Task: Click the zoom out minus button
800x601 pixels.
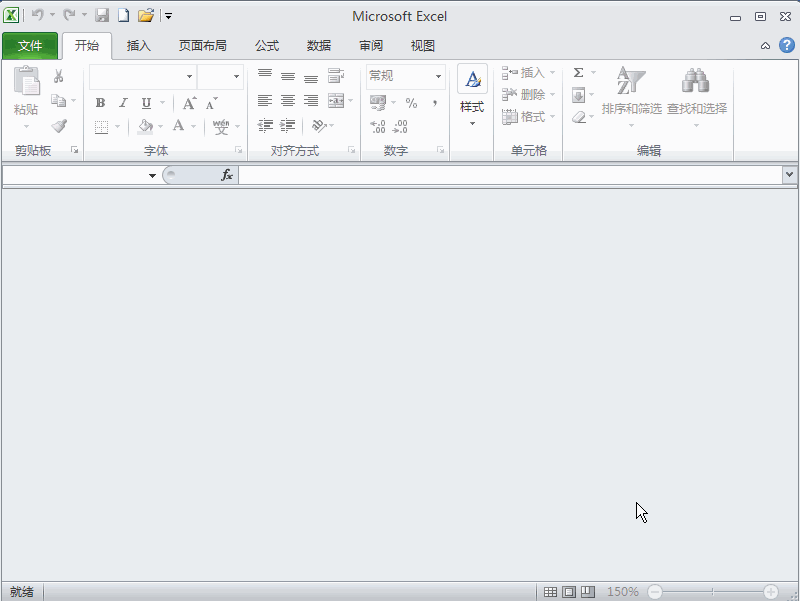Action: pyautogui.click(x=655, y=592)
